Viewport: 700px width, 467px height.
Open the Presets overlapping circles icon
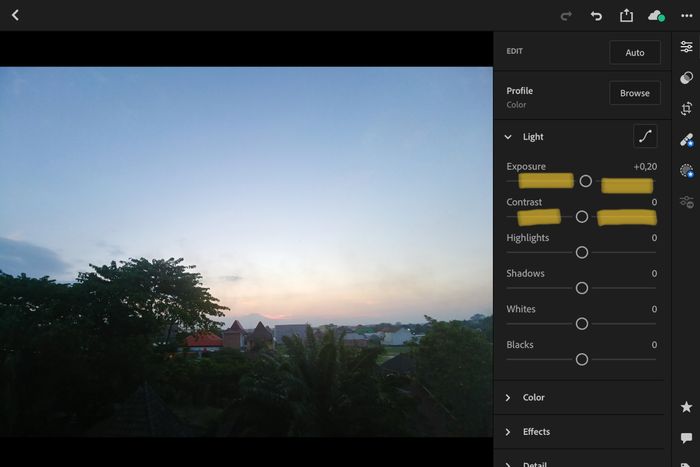tap(687, 78)
